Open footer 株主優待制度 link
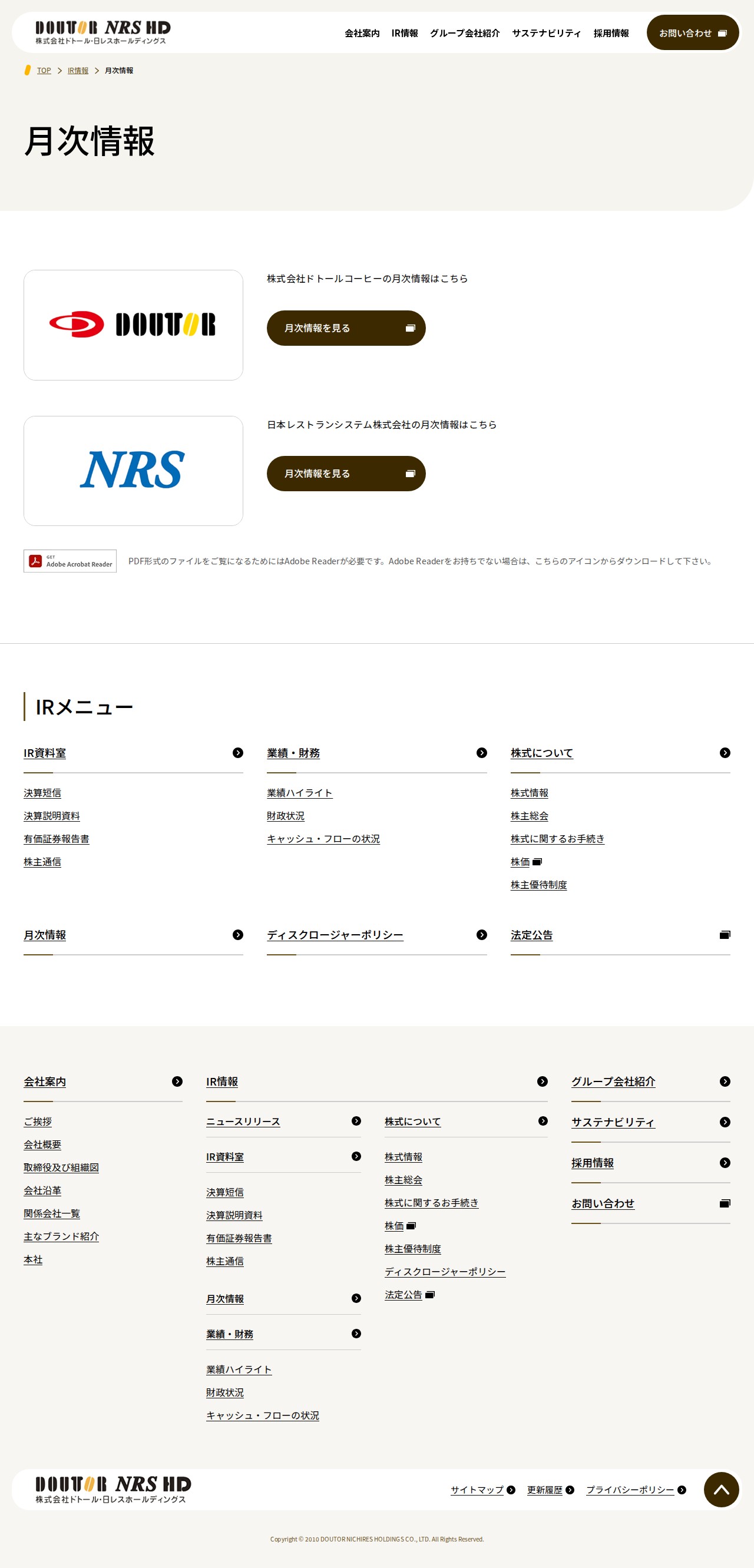This screenshot has height=1568, width=754. [x=412, y=1248]
